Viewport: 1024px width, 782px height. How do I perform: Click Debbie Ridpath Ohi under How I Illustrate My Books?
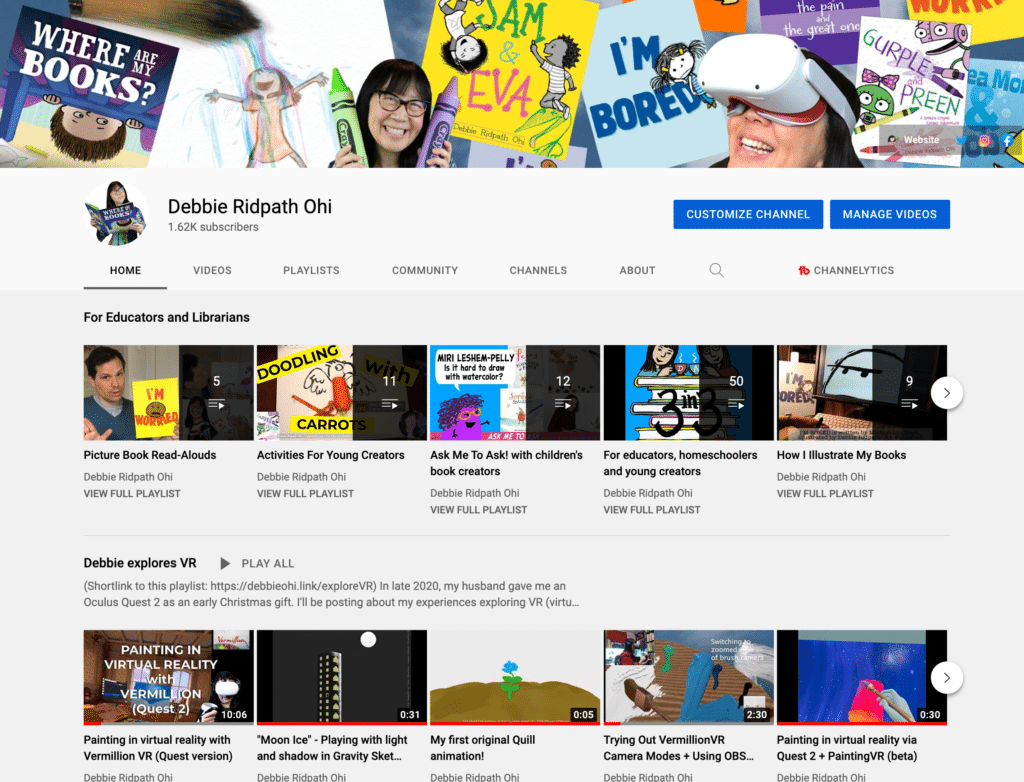821,477
